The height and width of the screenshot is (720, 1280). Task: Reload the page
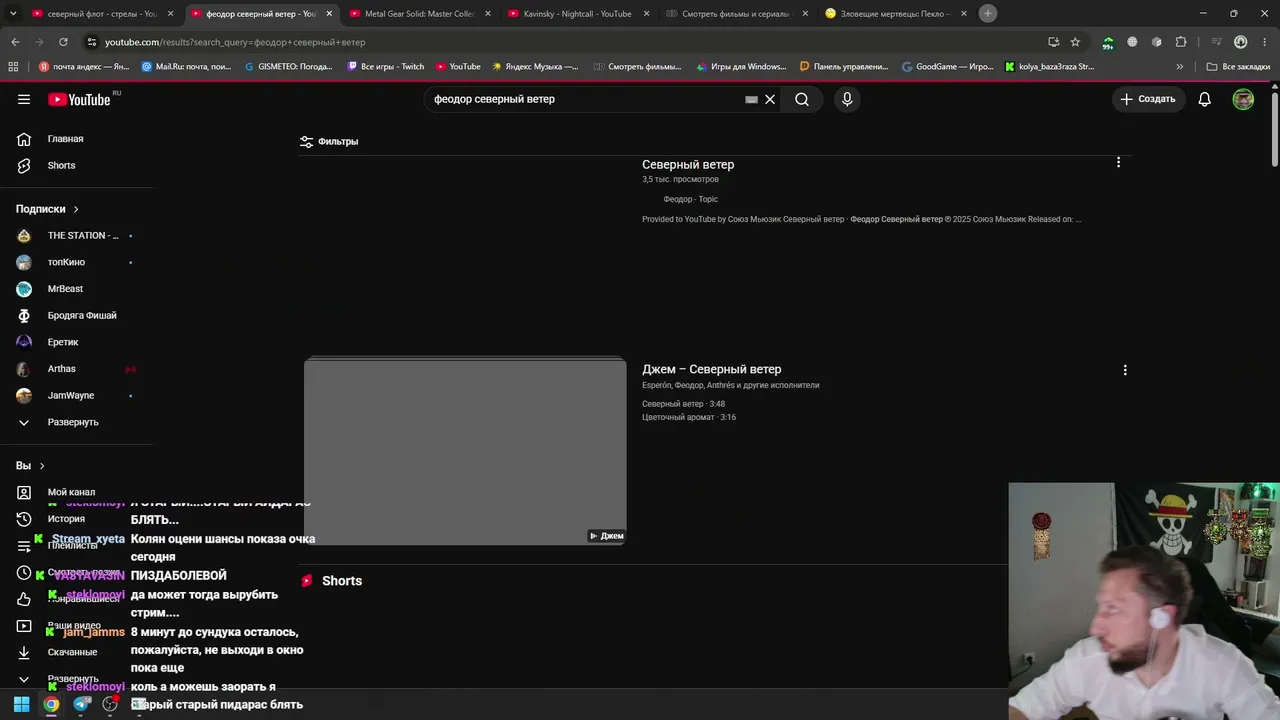(x=63, y=42)
